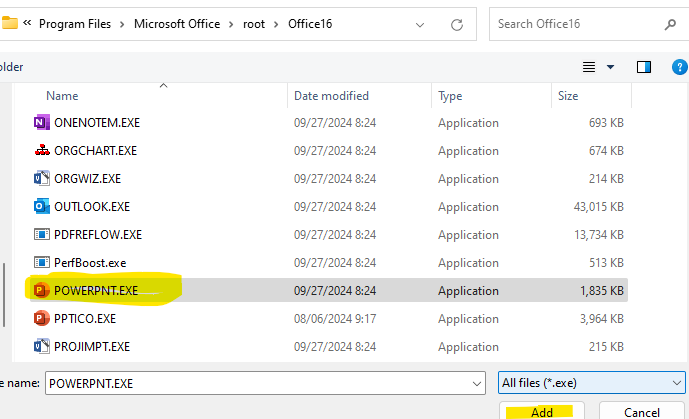
Task: Select the ORGCHART.EXE file name
Action: pyautogui.click(x=95, y=151)
